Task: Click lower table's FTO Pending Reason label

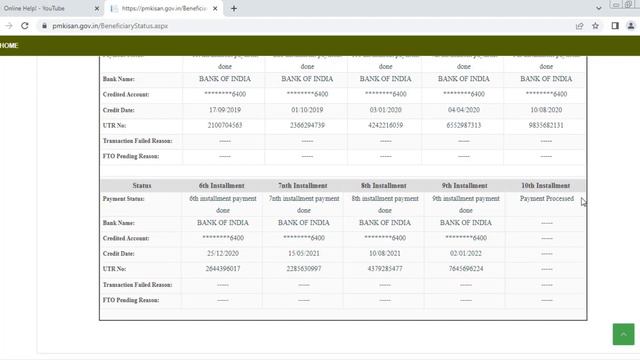Action: point(131,300)
